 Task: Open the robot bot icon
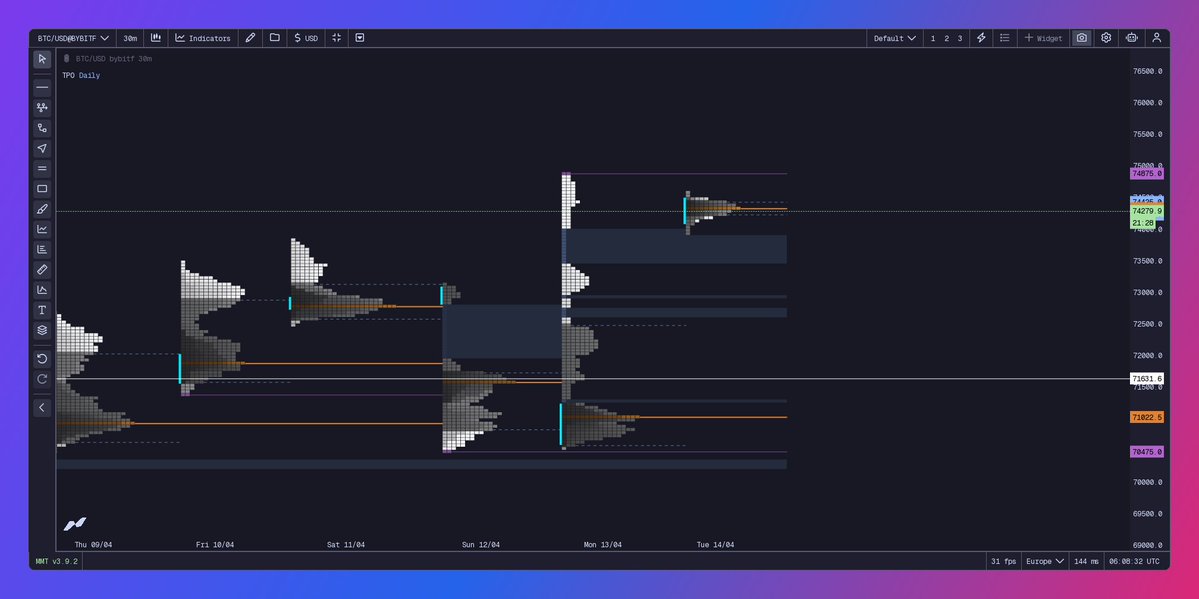[1132, 37]
